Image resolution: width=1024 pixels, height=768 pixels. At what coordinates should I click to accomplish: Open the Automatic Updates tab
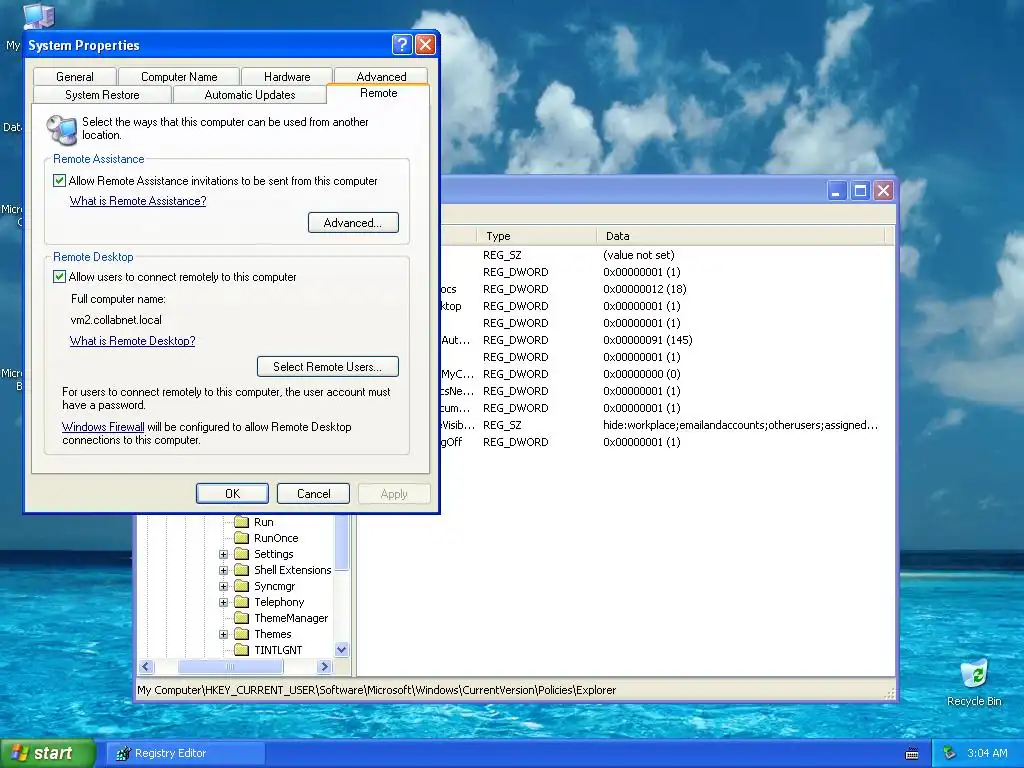249,95
